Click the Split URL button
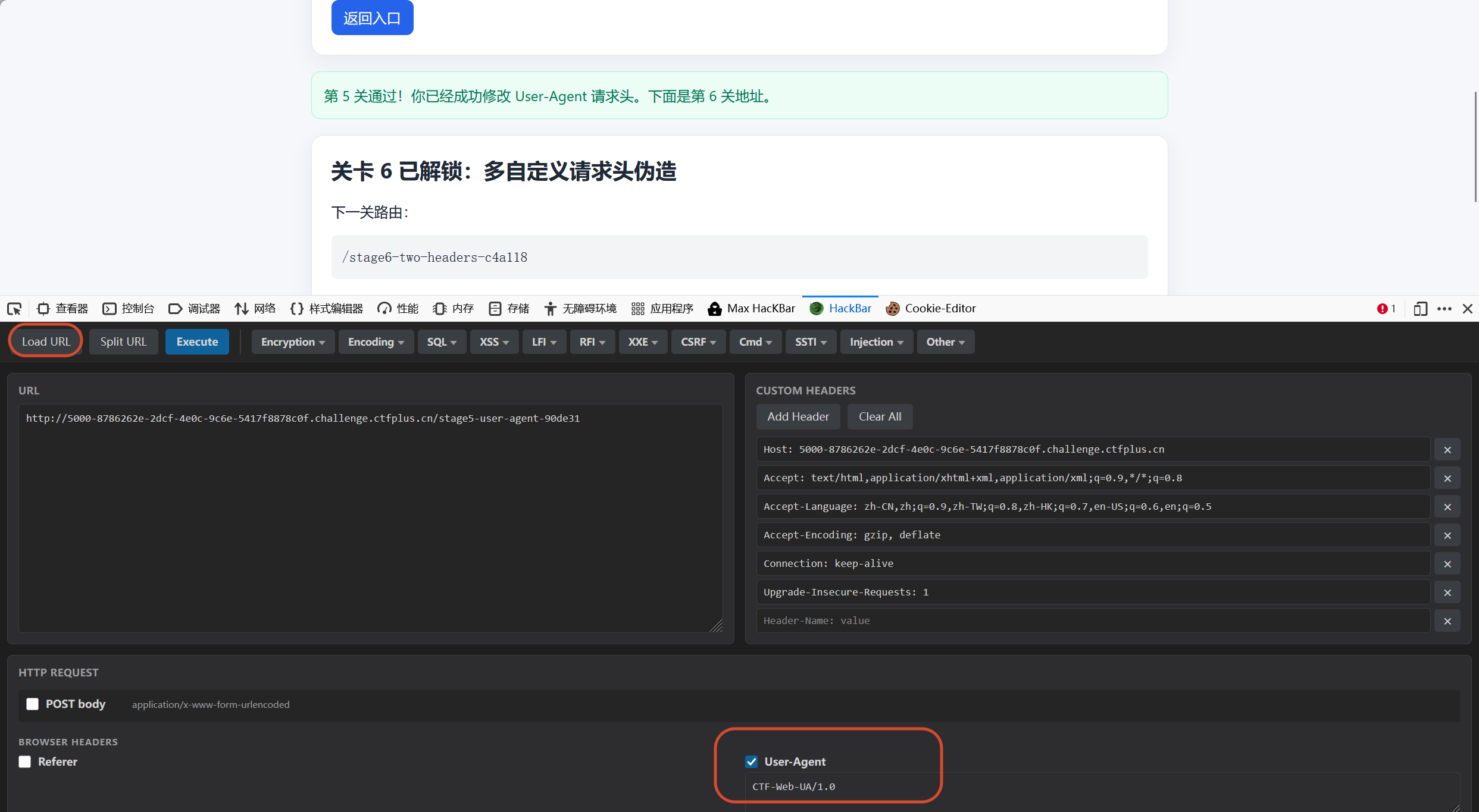 coord(123,341)
